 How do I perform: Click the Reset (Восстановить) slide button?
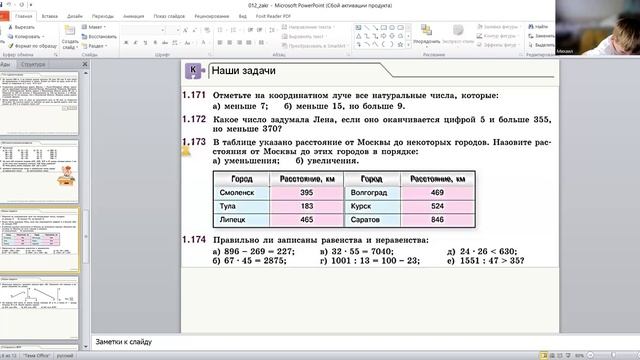click(x=99, y=36)
